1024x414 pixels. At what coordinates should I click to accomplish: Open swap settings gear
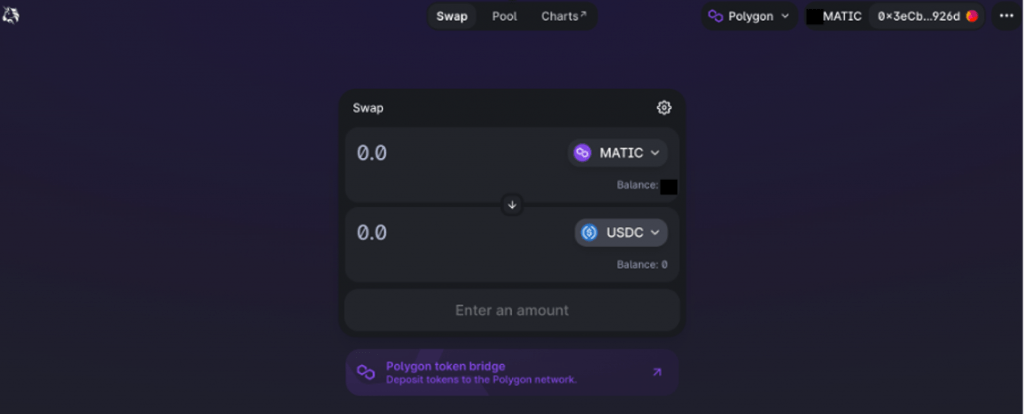pyautogui.click(x=664, y=108)
